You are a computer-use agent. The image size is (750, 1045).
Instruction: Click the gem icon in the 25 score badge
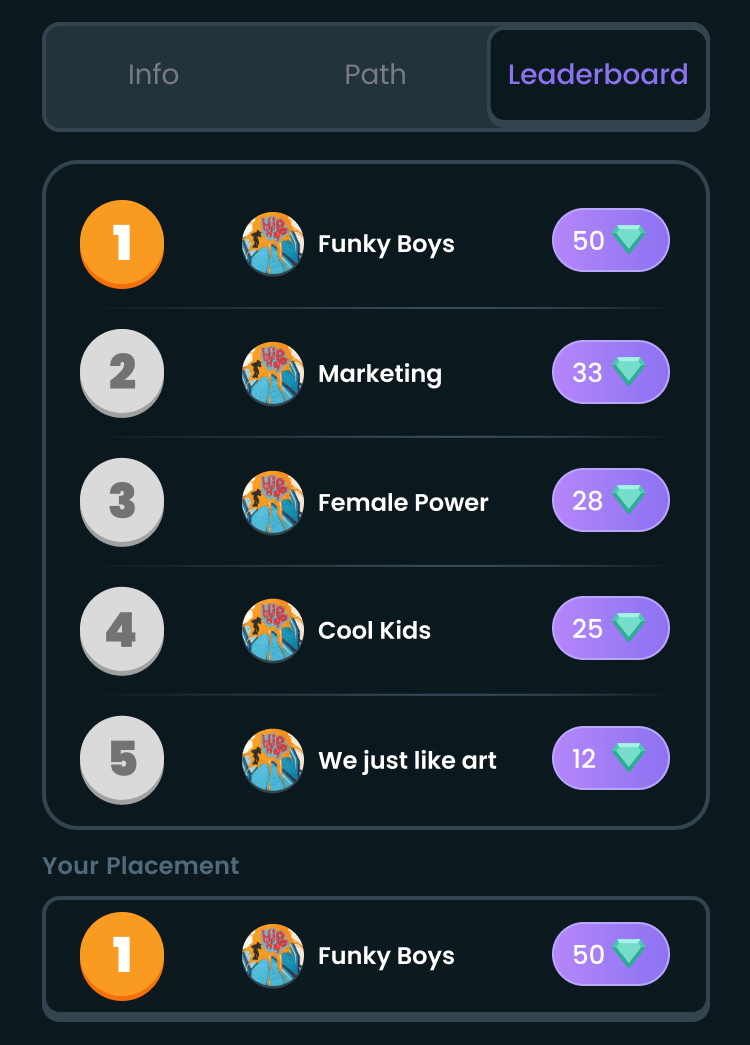click(629, 628)
